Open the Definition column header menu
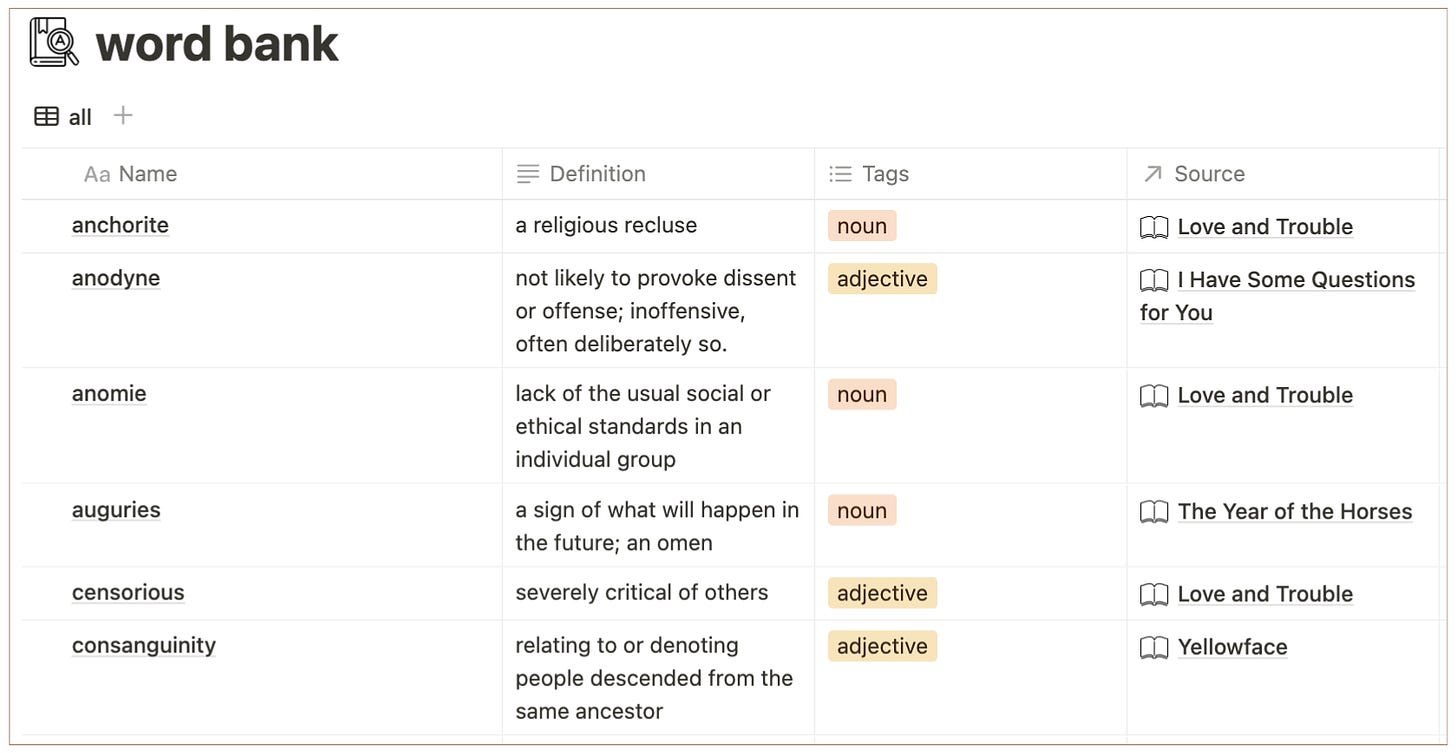The image size is (1456, 753). [x=659, y=174]
